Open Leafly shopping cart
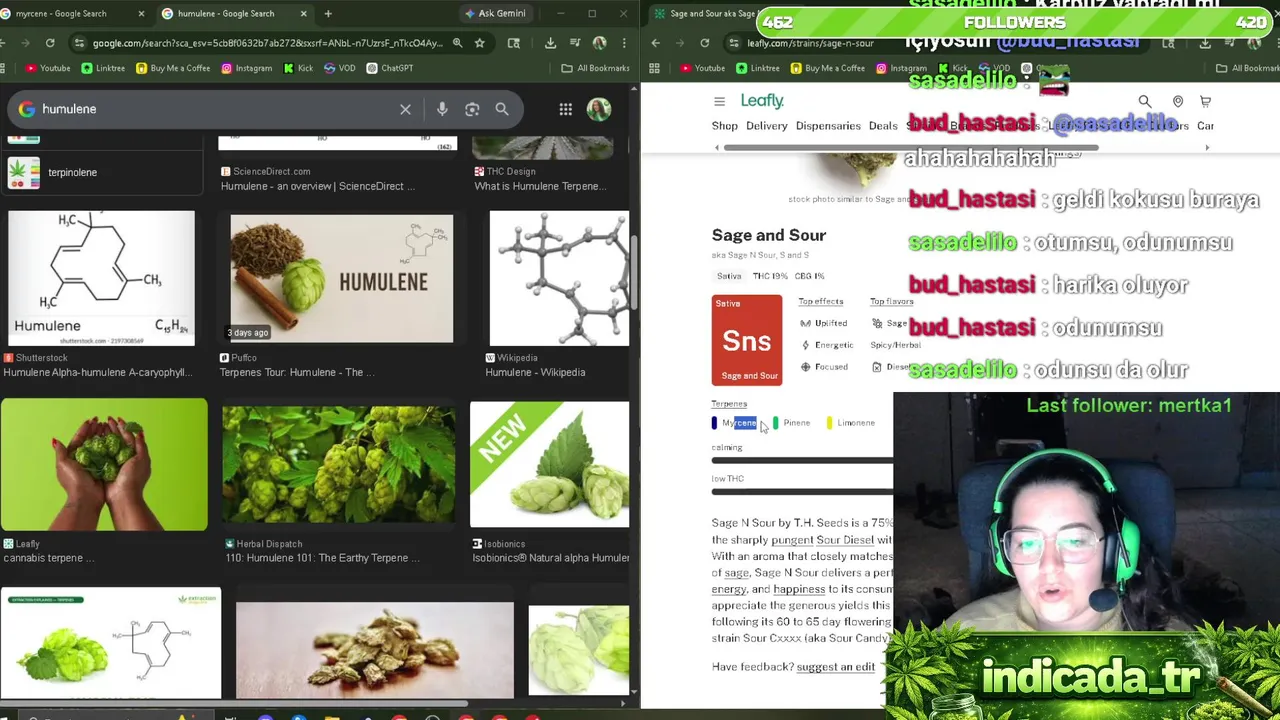1280x720 pixels. pos(1205,101)
